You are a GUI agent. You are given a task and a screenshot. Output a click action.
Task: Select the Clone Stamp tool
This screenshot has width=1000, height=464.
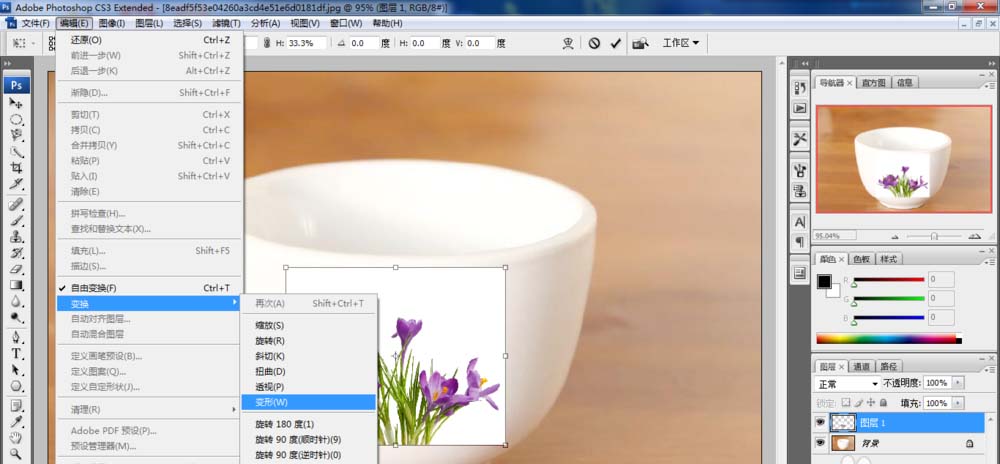coord(16,236)
